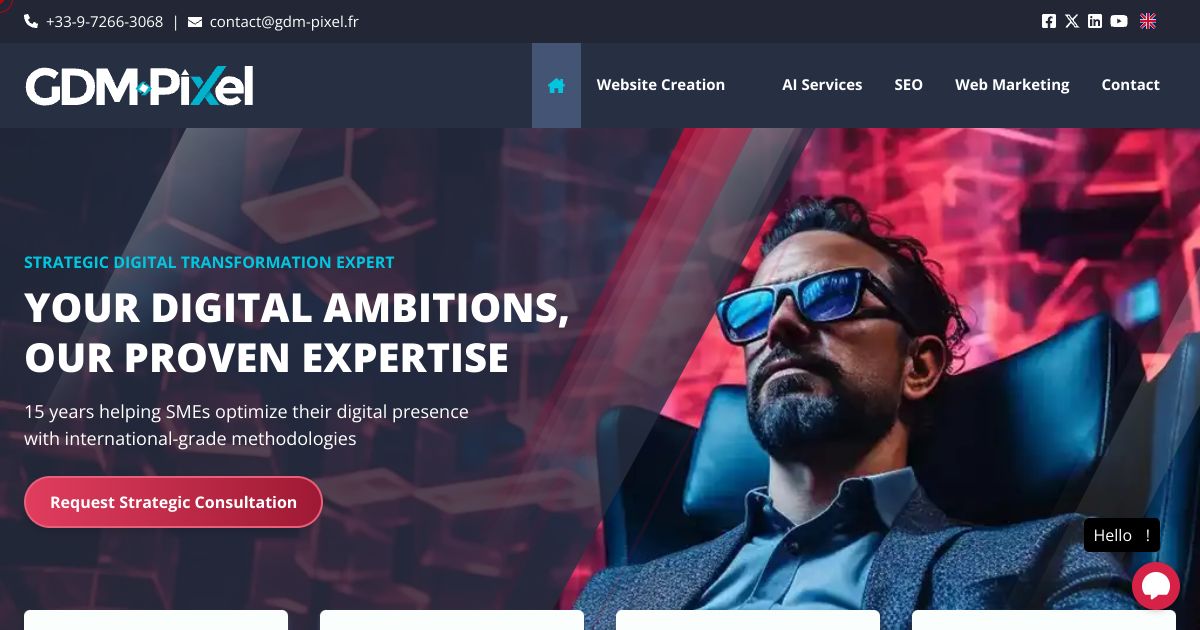The image size is (1200, 630).
Task: Click the envelope email icon
Action: point(195,21)
